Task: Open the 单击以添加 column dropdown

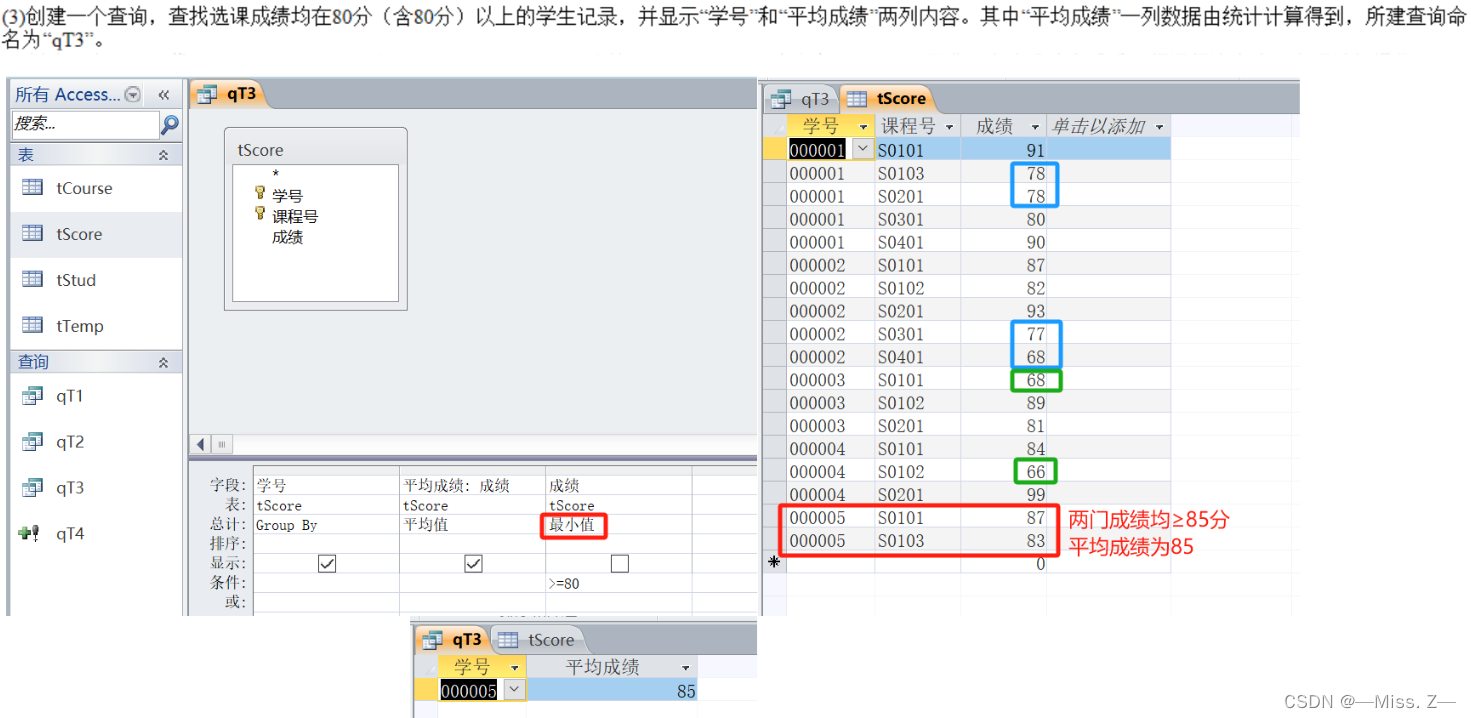Action: click(1160, 127)
